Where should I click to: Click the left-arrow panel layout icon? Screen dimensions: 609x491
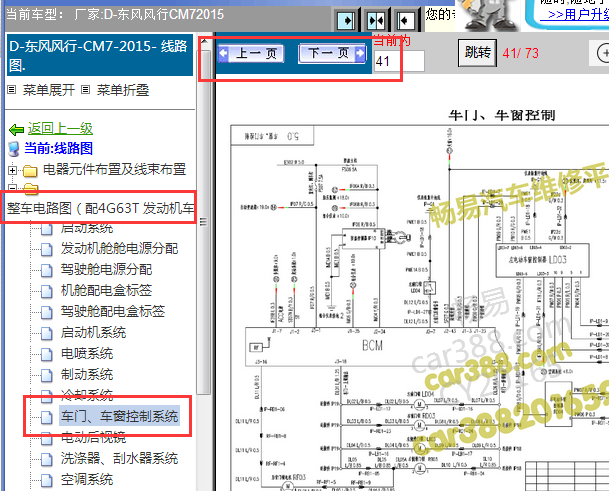coord(405,20)
